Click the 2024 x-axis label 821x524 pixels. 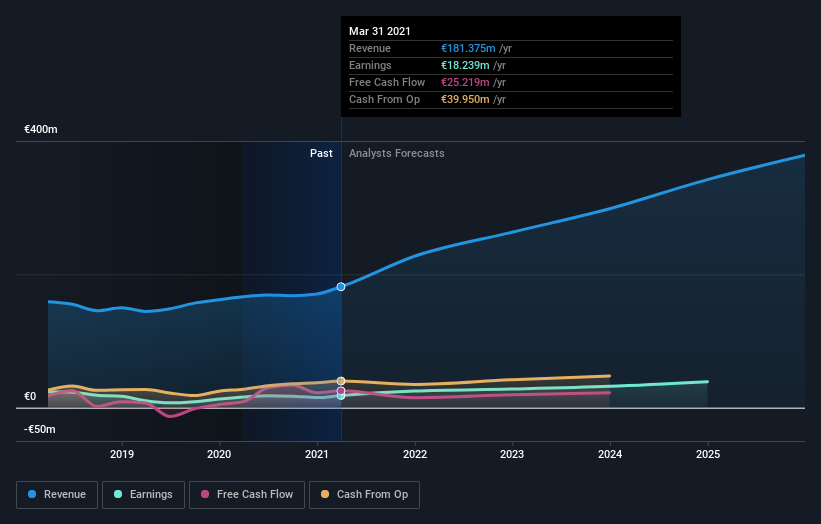[610, 454]
